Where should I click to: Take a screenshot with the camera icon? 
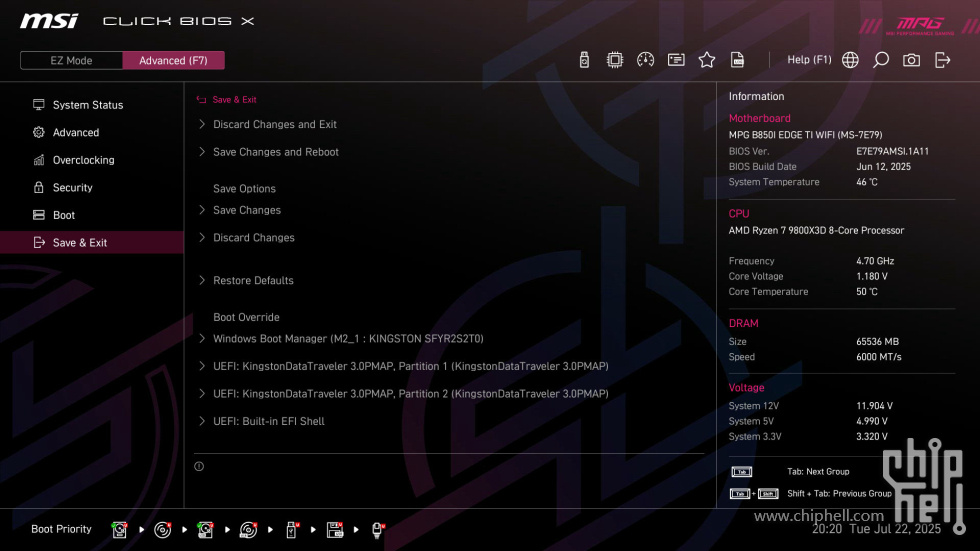coord(911,60)
